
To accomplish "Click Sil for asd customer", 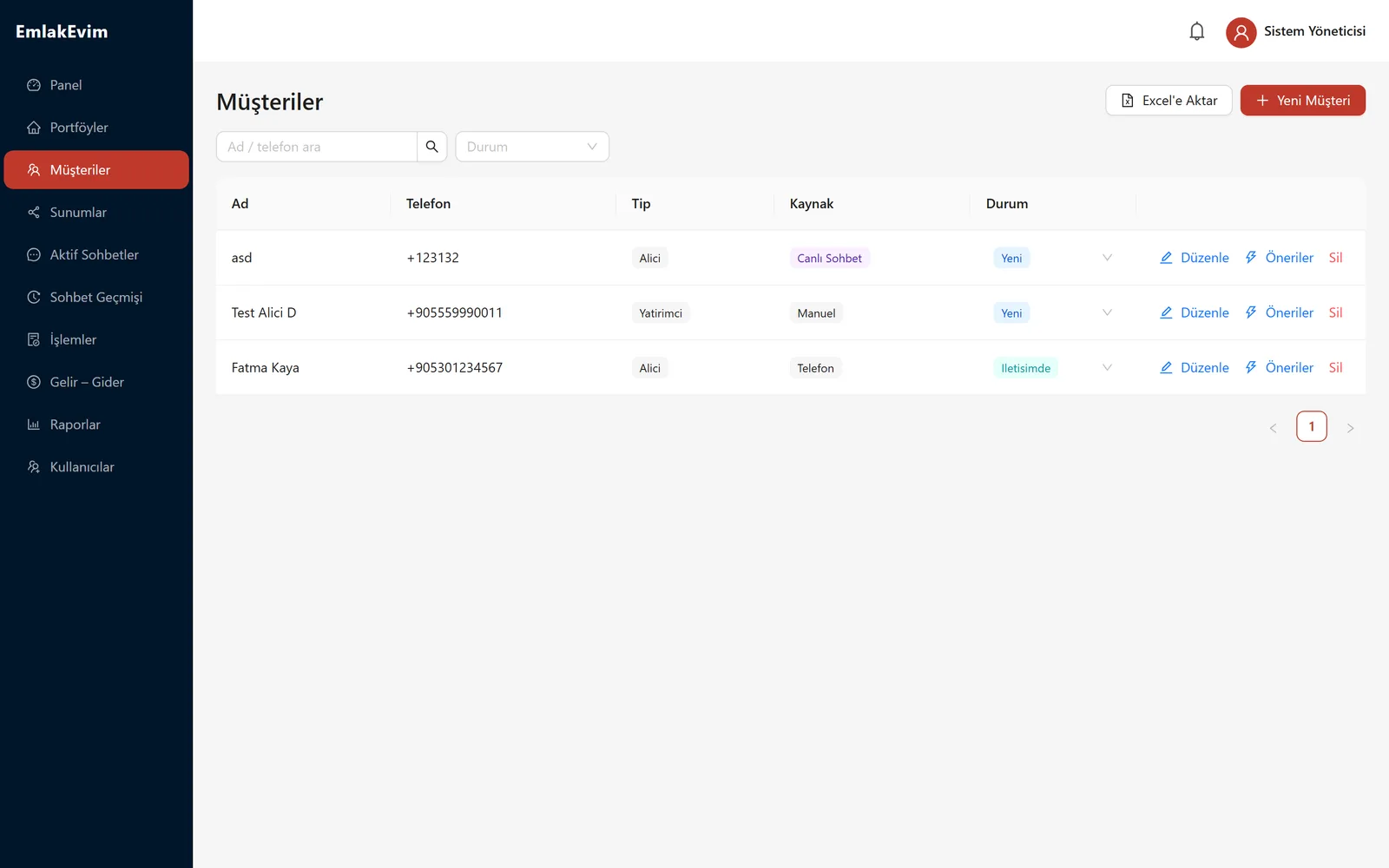I will [1335, 258].
